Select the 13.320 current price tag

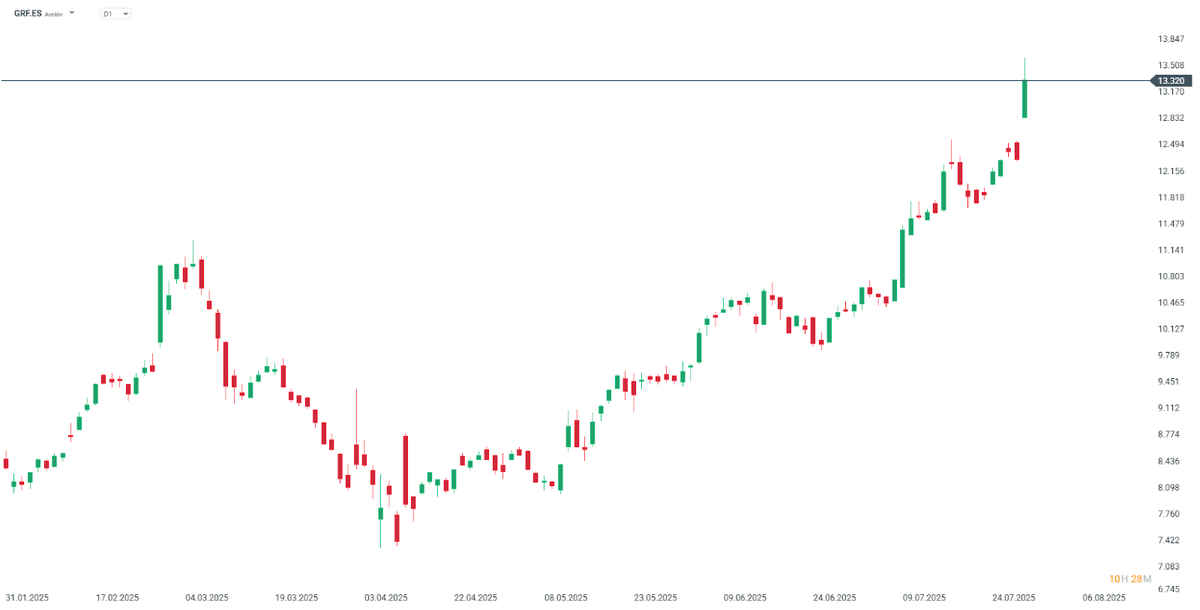point(1171,80)
